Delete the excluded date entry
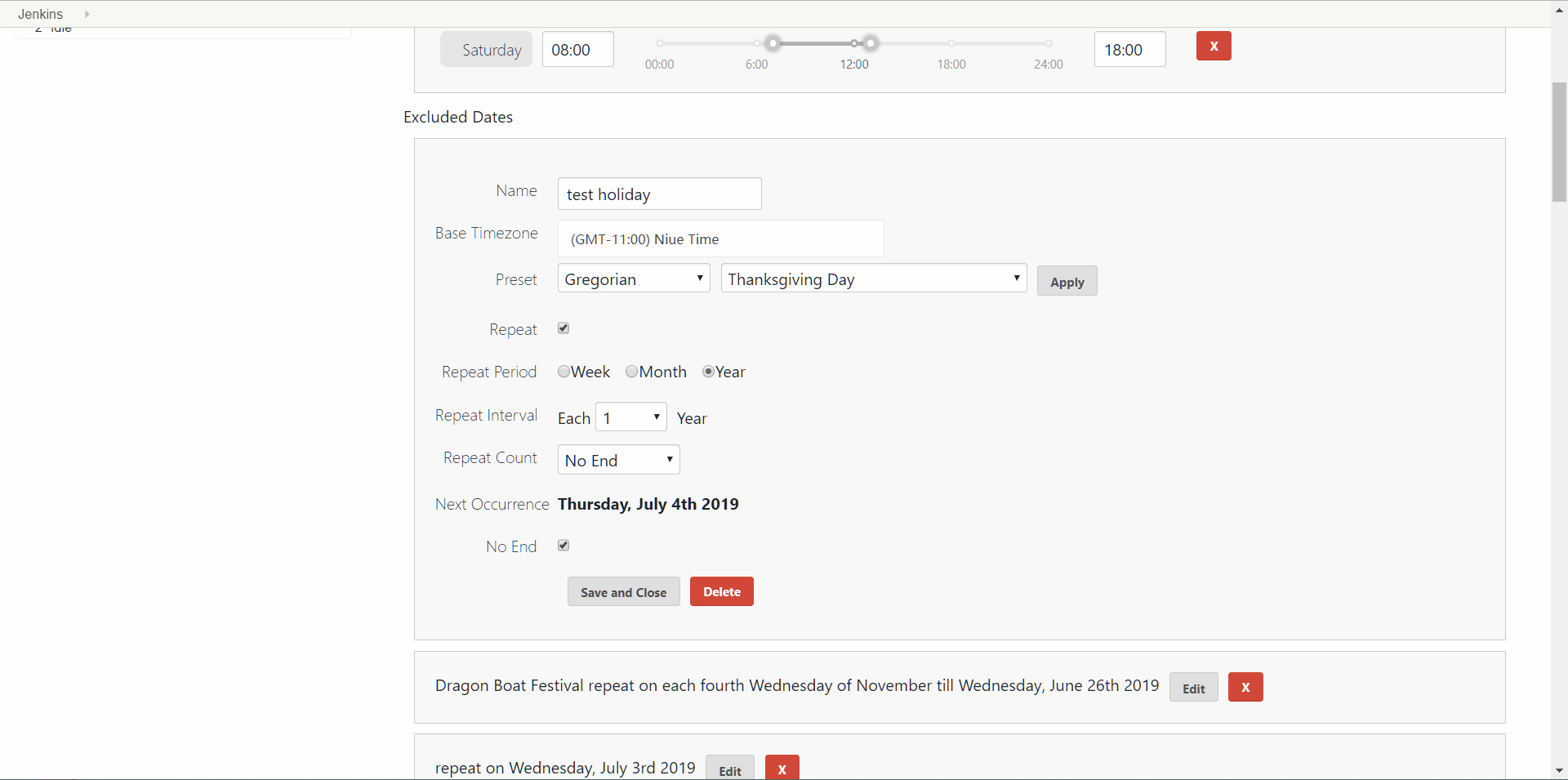 (721, 591)
